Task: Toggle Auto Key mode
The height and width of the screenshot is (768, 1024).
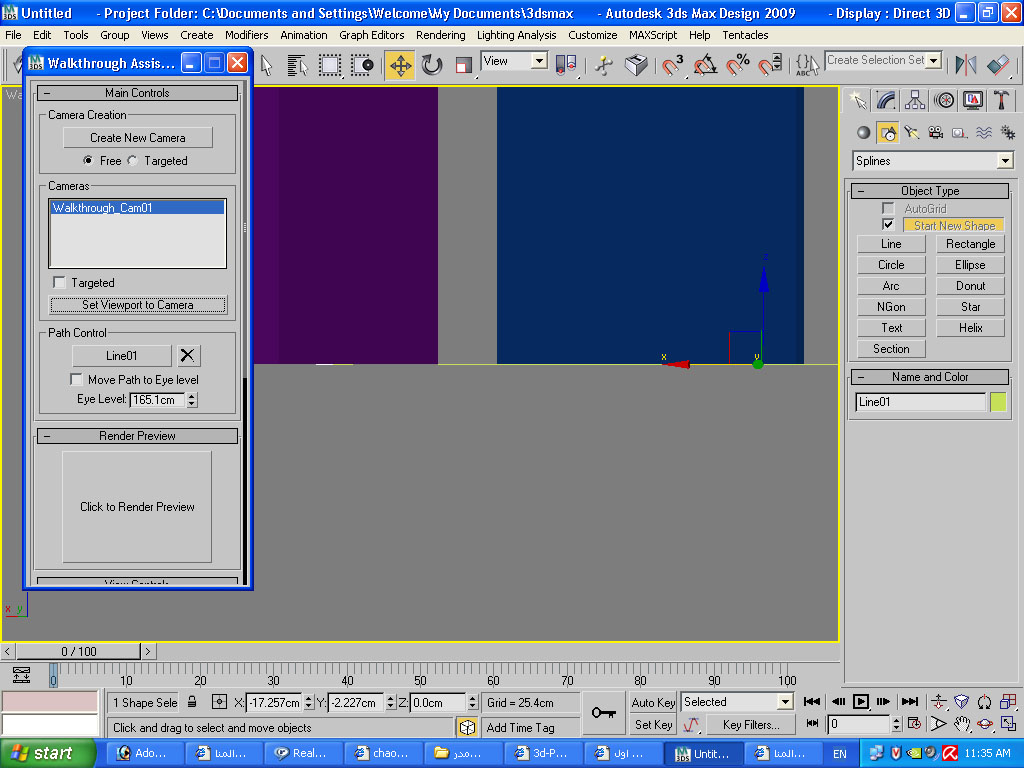Action: tap(652, 703)
